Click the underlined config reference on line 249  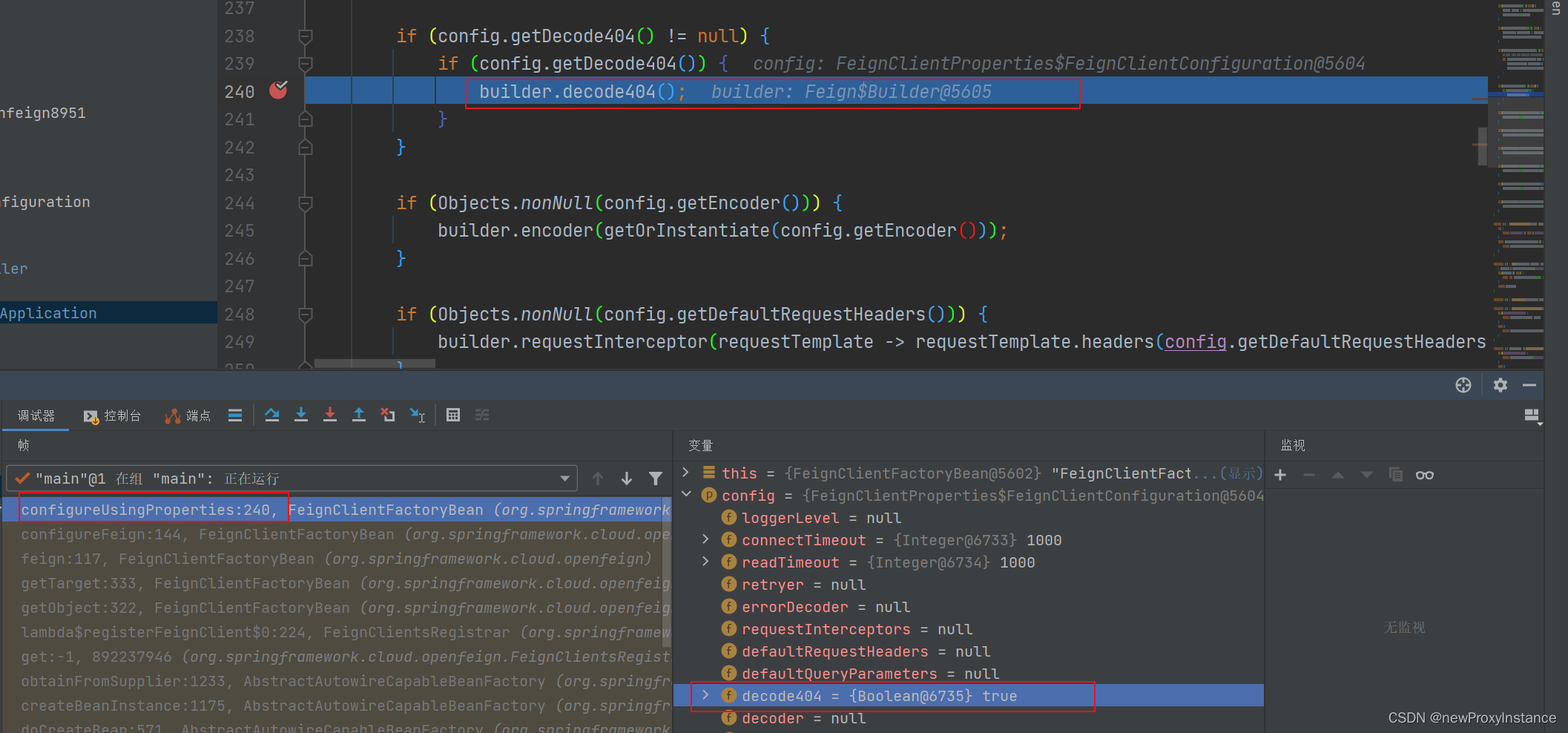point(1195,341)
